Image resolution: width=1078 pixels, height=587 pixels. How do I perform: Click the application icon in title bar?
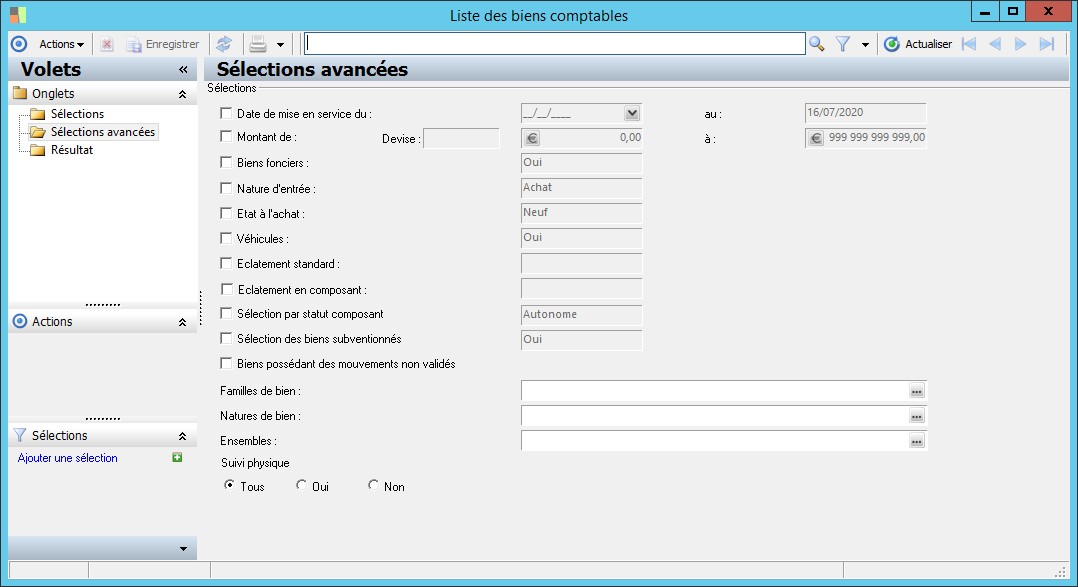click(x=18, y=14)
